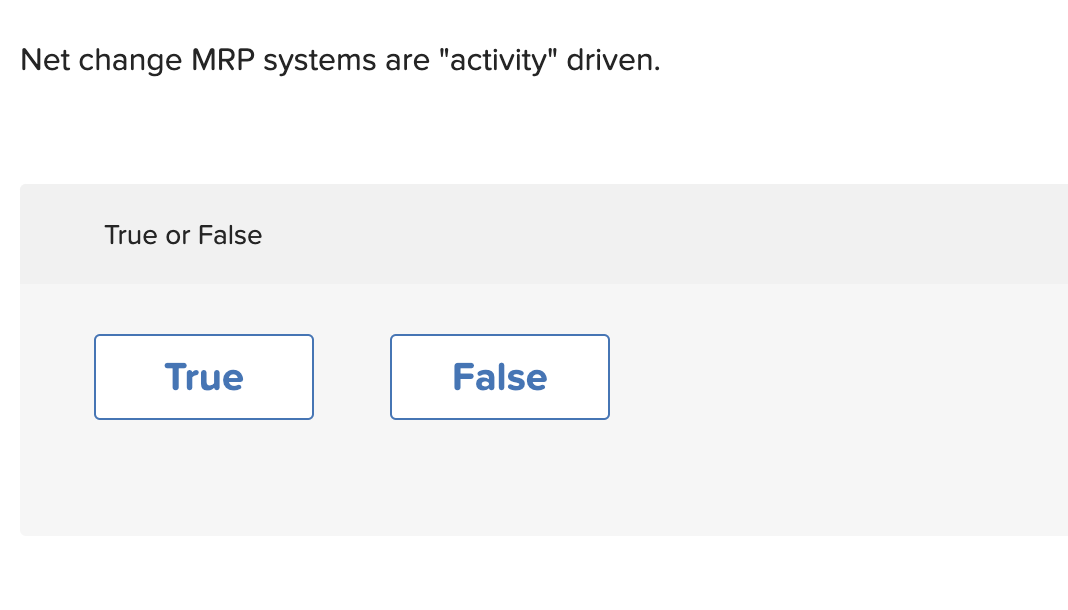The height and width of the screenshot is (610, 1068).
Task: Answer False to the net change question
Action: 500,377
